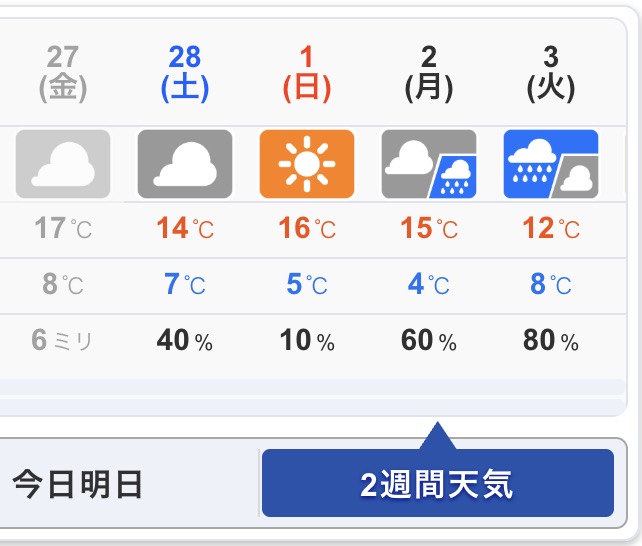Screen dimensions: 642x546
Task: Click Sunday's high temperature 16℃
Action: click(307, 229)
